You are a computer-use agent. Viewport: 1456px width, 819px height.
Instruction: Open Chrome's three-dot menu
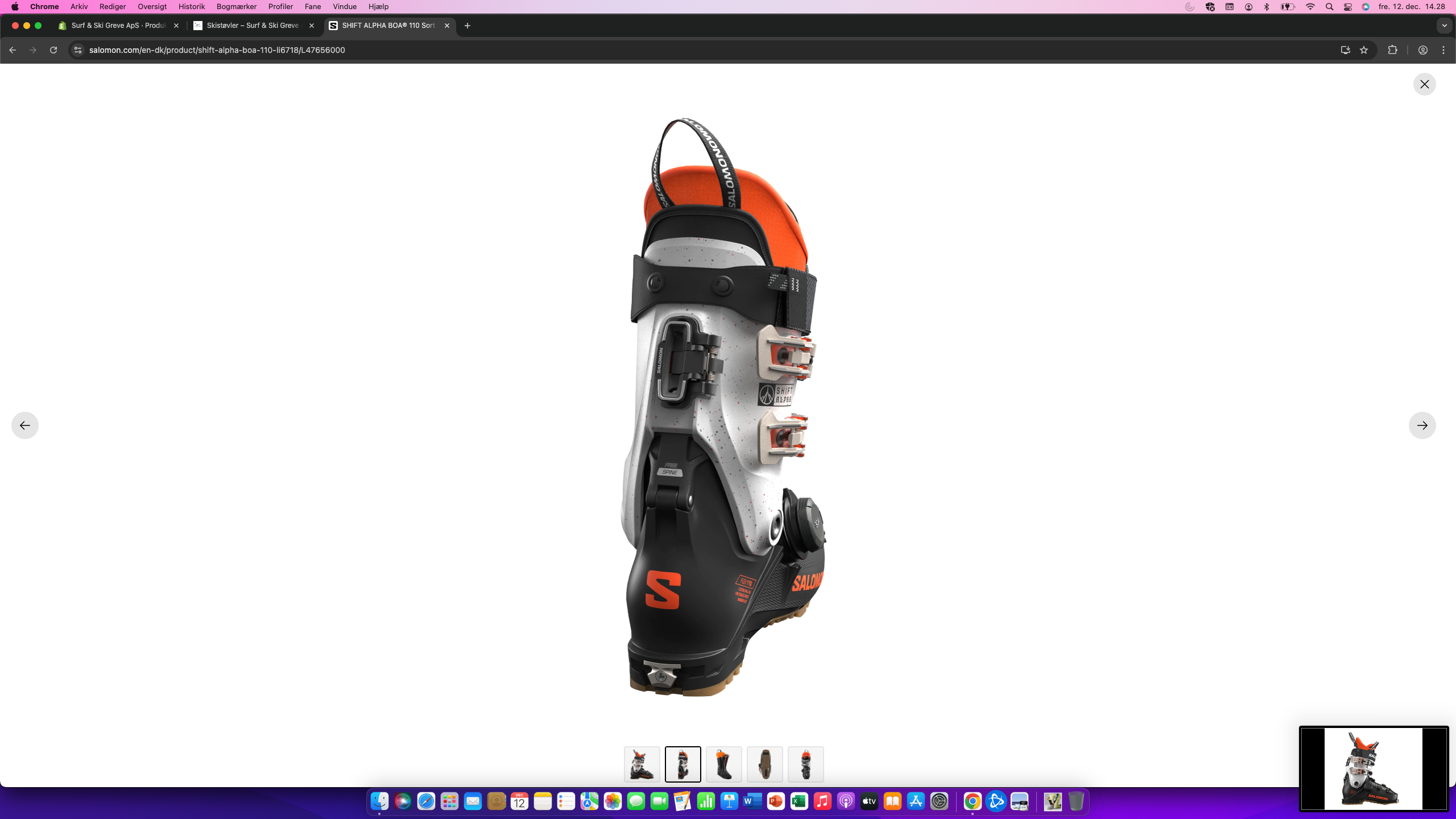(x=1445, y=50)
